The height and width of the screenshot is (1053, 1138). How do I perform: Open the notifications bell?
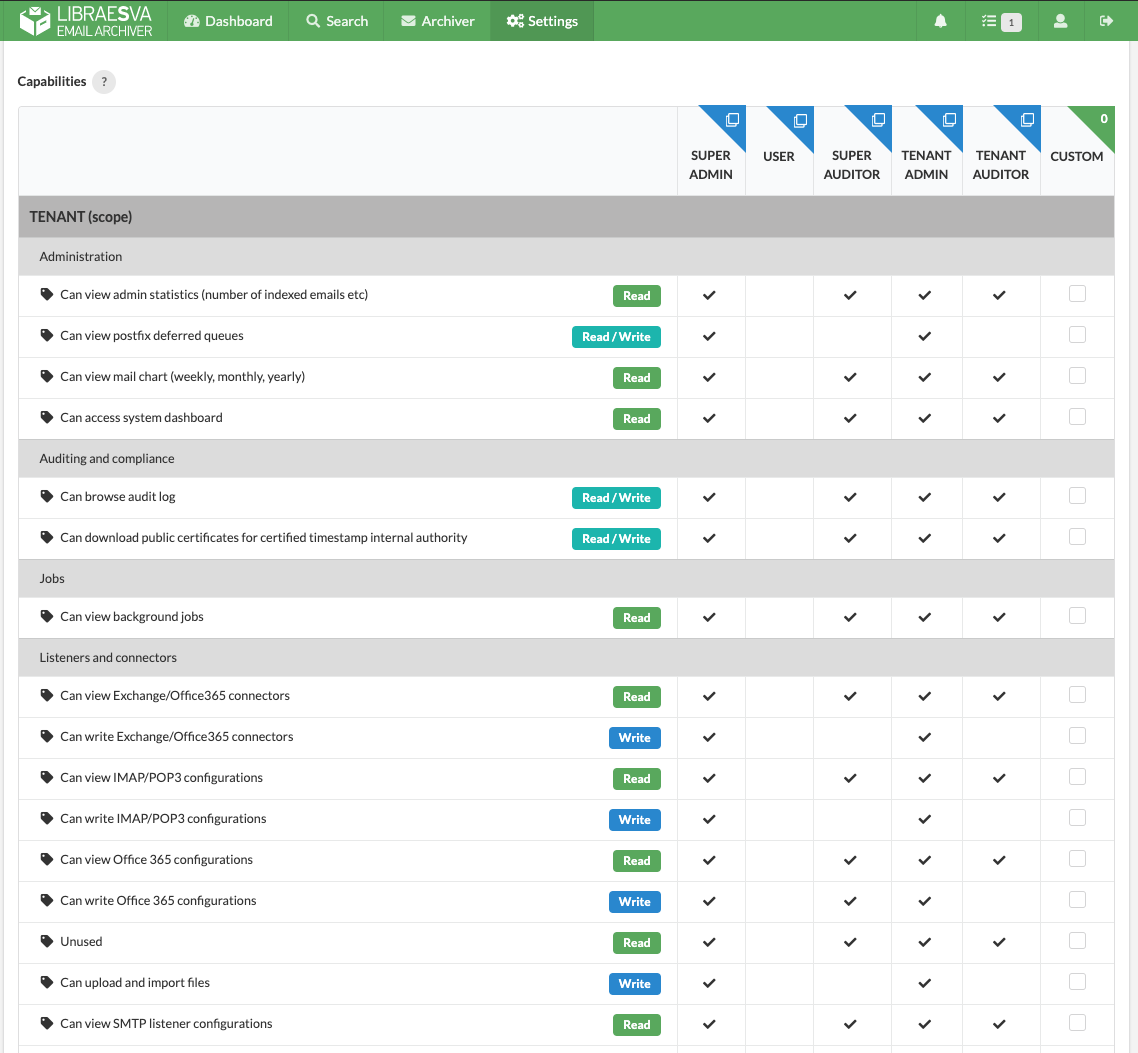tap(940, 21)
